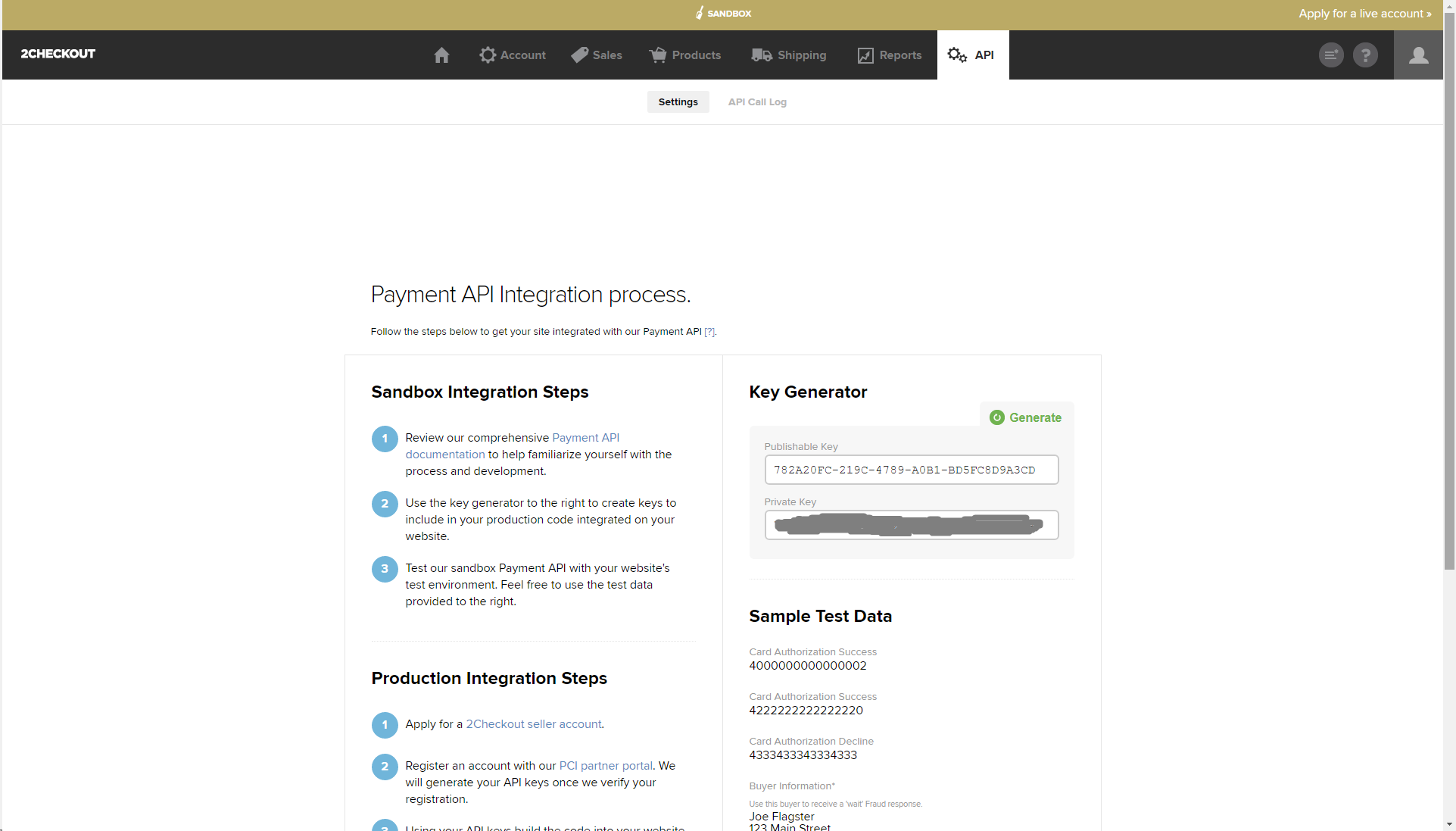Click the green Generate refresh icon
1456x831 pixels.
pyautogui.click(x=997, y=417)
